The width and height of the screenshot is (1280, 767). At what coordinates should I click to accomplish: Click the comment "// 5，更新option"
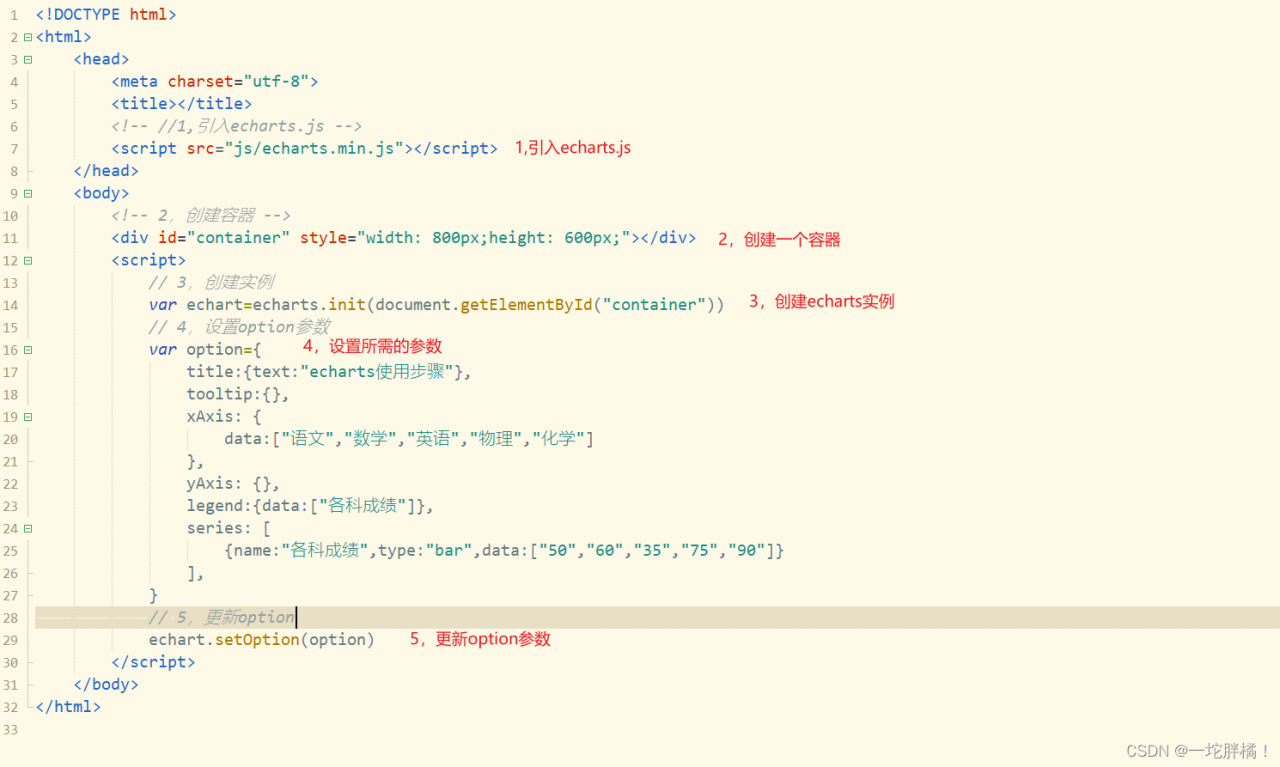(222, 617)
